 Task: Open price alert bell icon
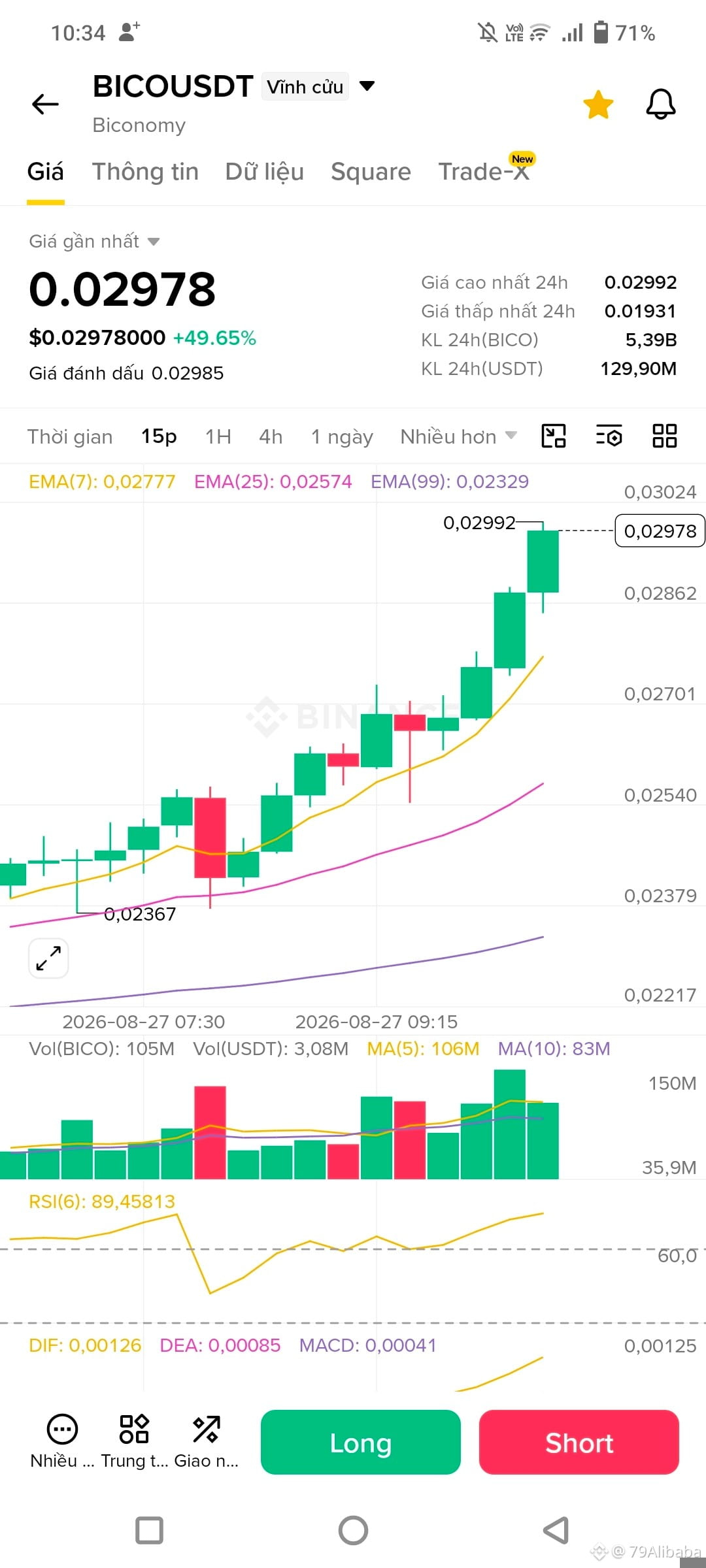(661, 104)
